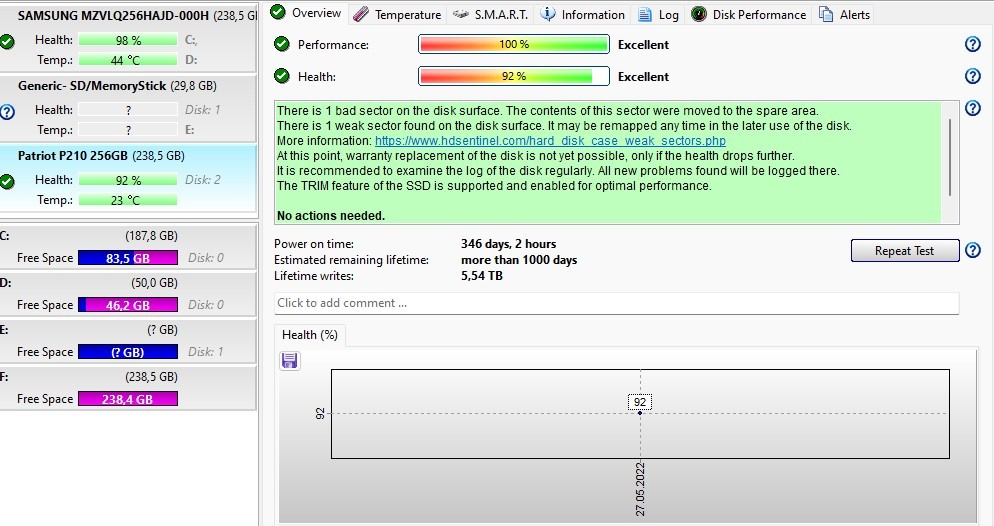994x526 pixels.
Task: Click 'more than 1000 days' lifetime value
Action: [519, 260]
